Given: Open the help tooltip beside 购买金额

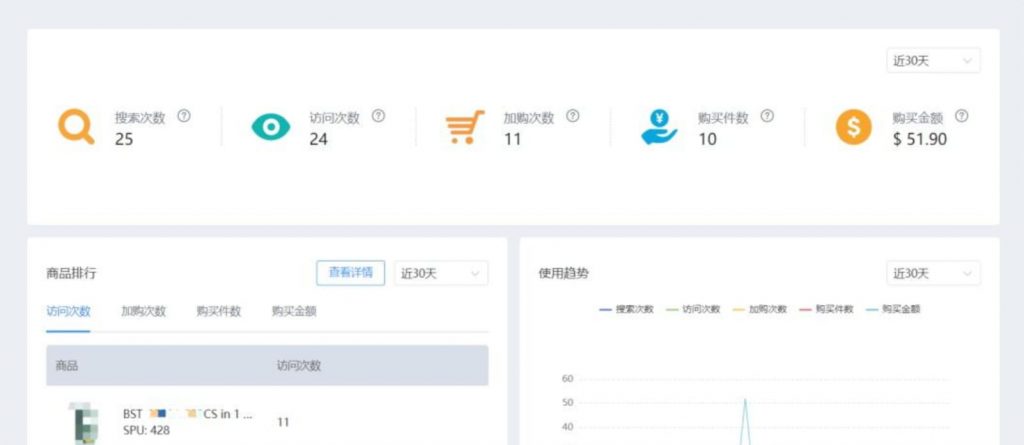Looking at the screenshot, I should pos(961,116).
